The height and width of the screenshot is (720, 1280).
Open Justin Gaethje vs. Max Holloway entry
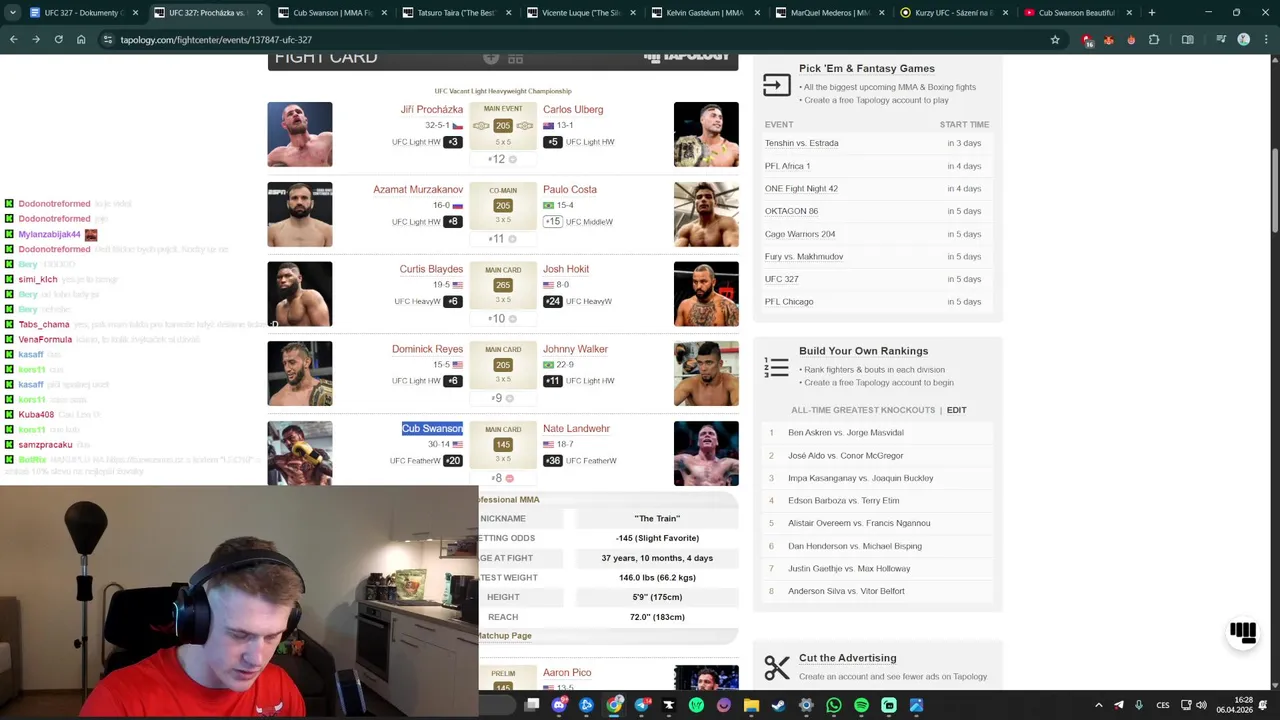849,568
